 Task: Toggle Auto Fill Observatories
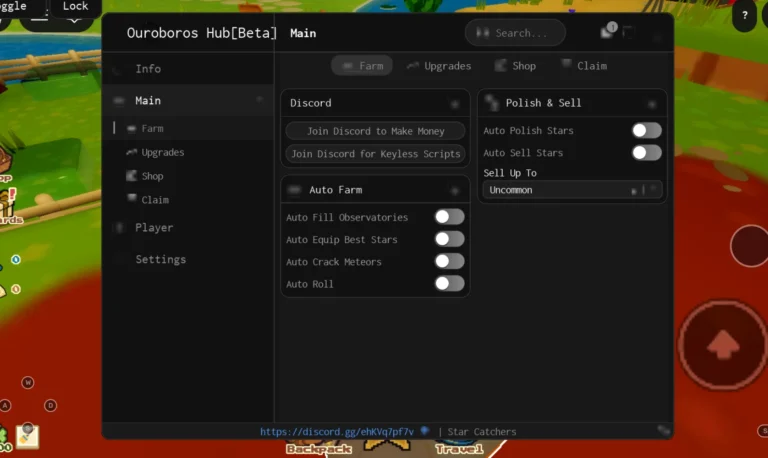point(449,217)
